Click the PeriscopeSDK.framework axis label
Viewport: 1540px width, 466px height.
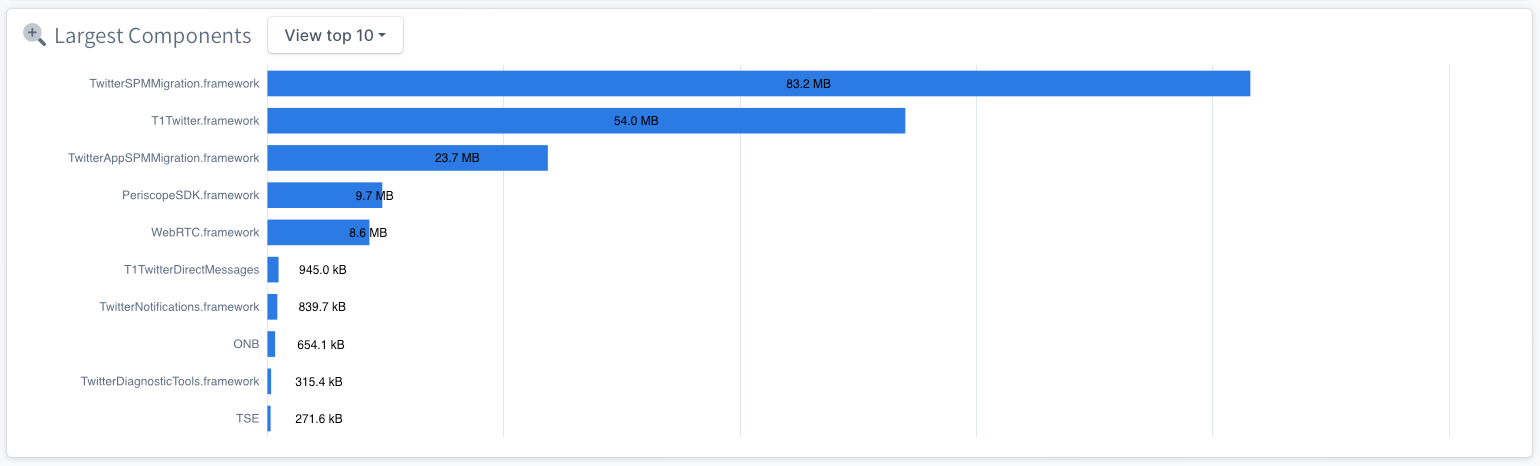(190, 195)
